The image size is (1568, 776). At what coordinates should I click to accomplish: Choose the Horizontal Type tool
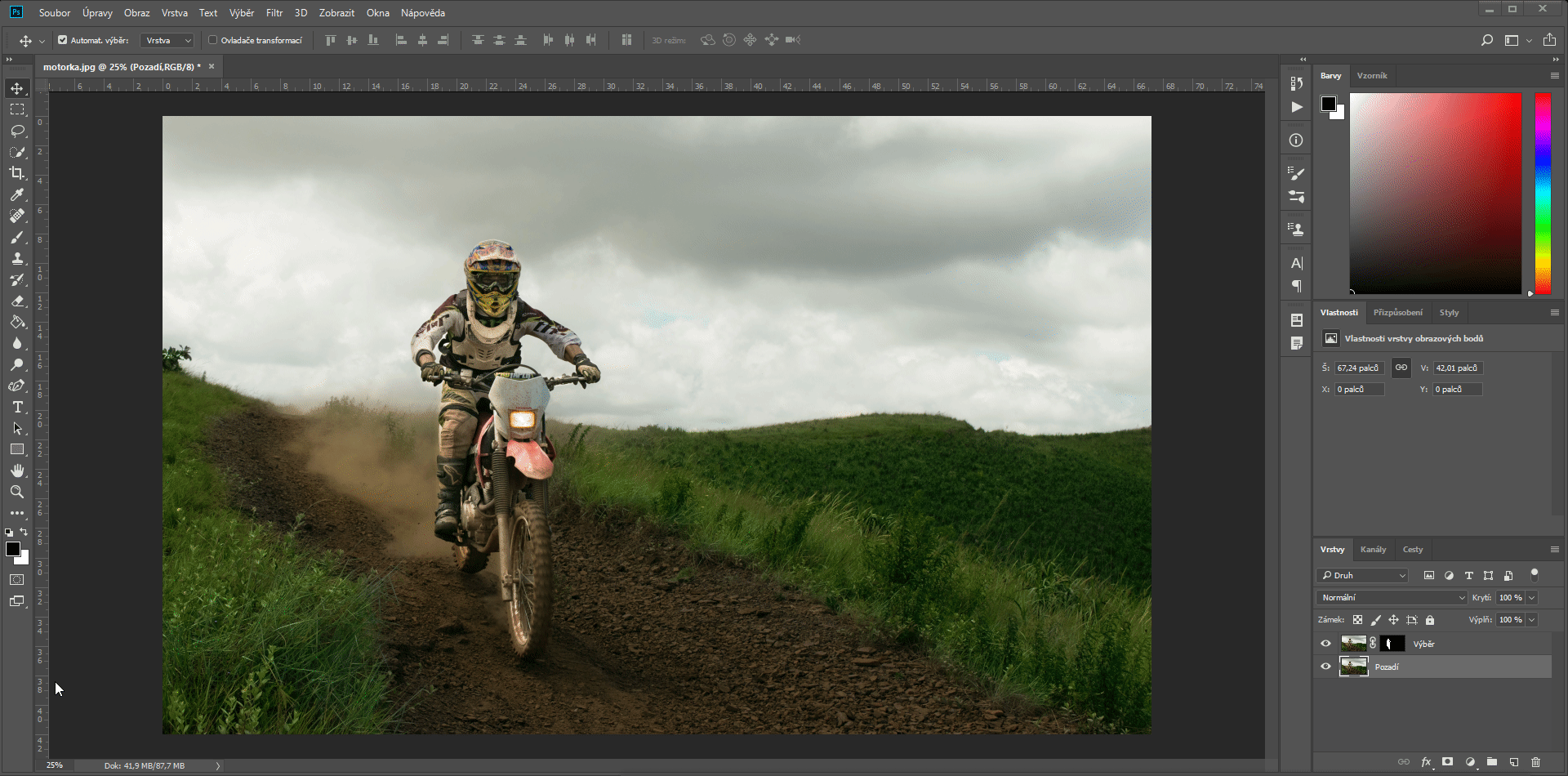[x=17, y=407]
